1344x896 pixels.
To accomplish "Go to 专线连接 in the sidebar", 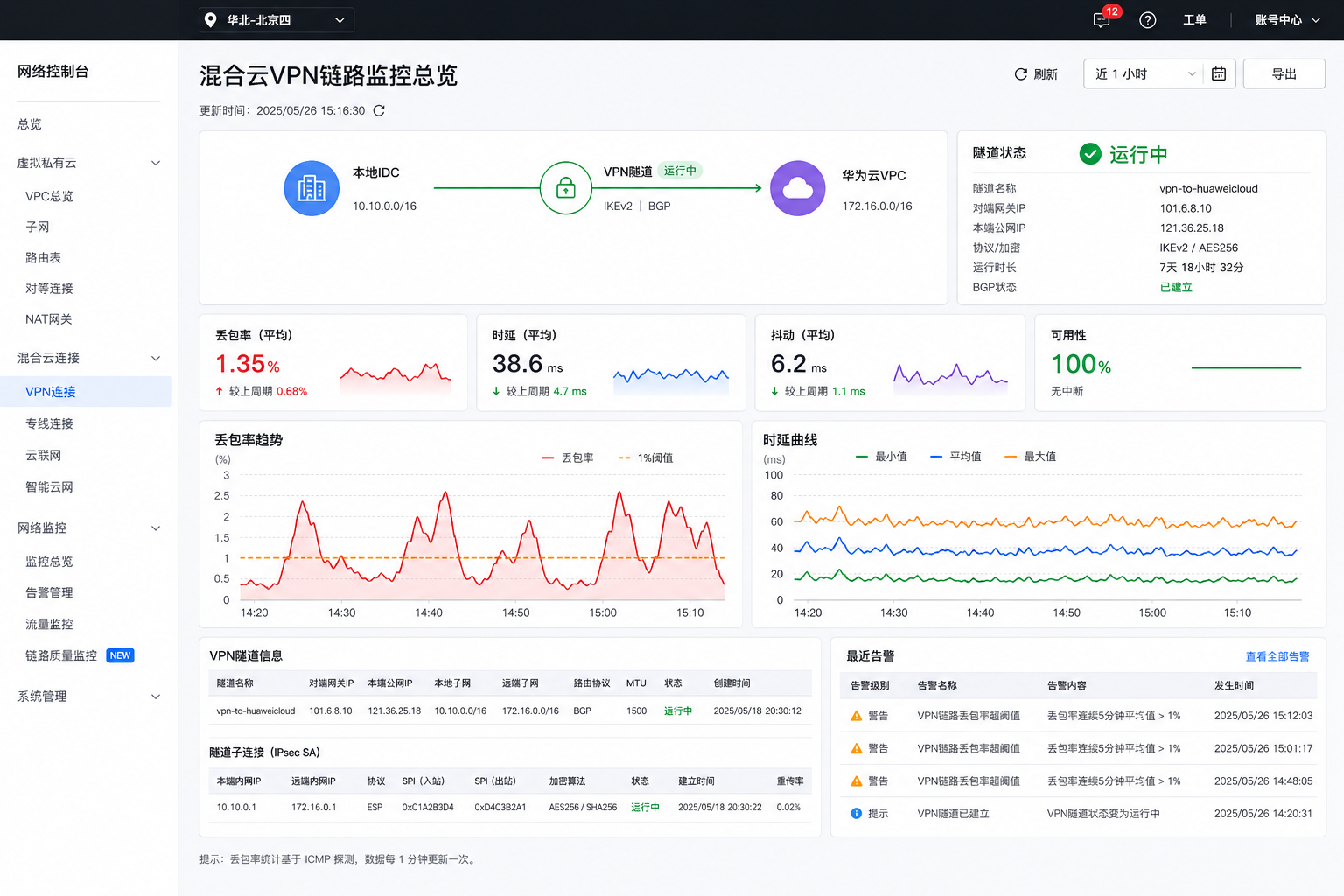I will [49, 423].
